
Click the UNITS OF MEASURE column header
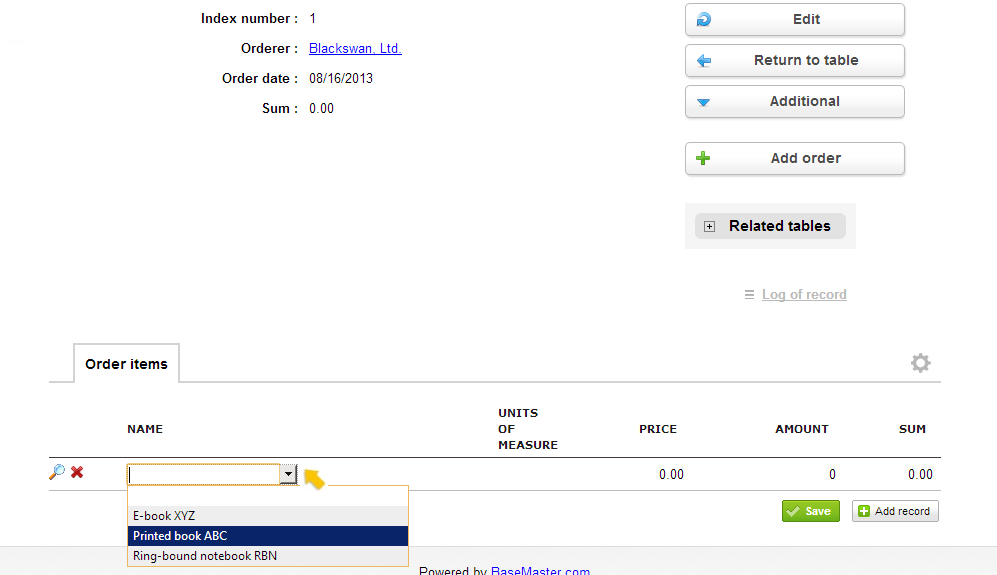(528, 429)
